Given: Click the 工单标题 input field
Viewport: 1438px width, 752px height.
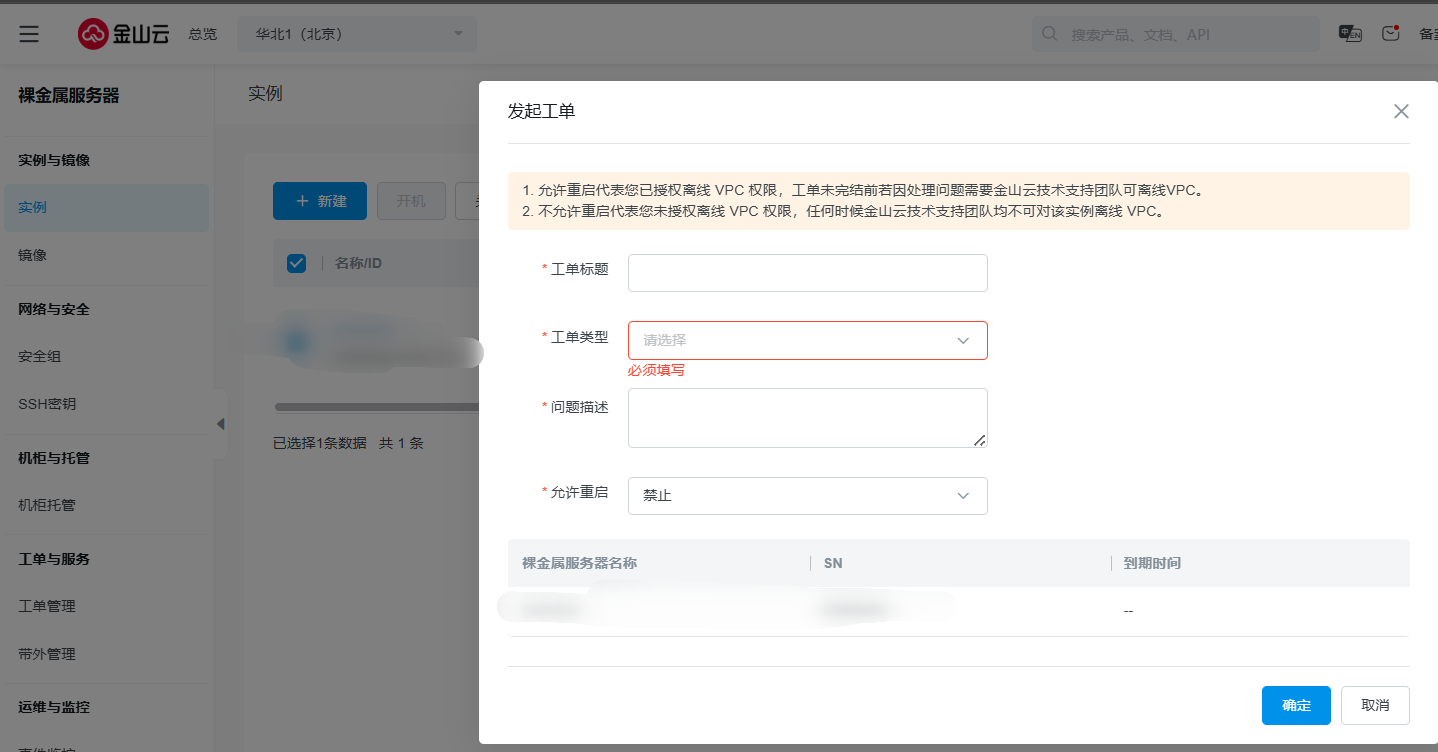Looking at the screenshot, I should point(807,273).
